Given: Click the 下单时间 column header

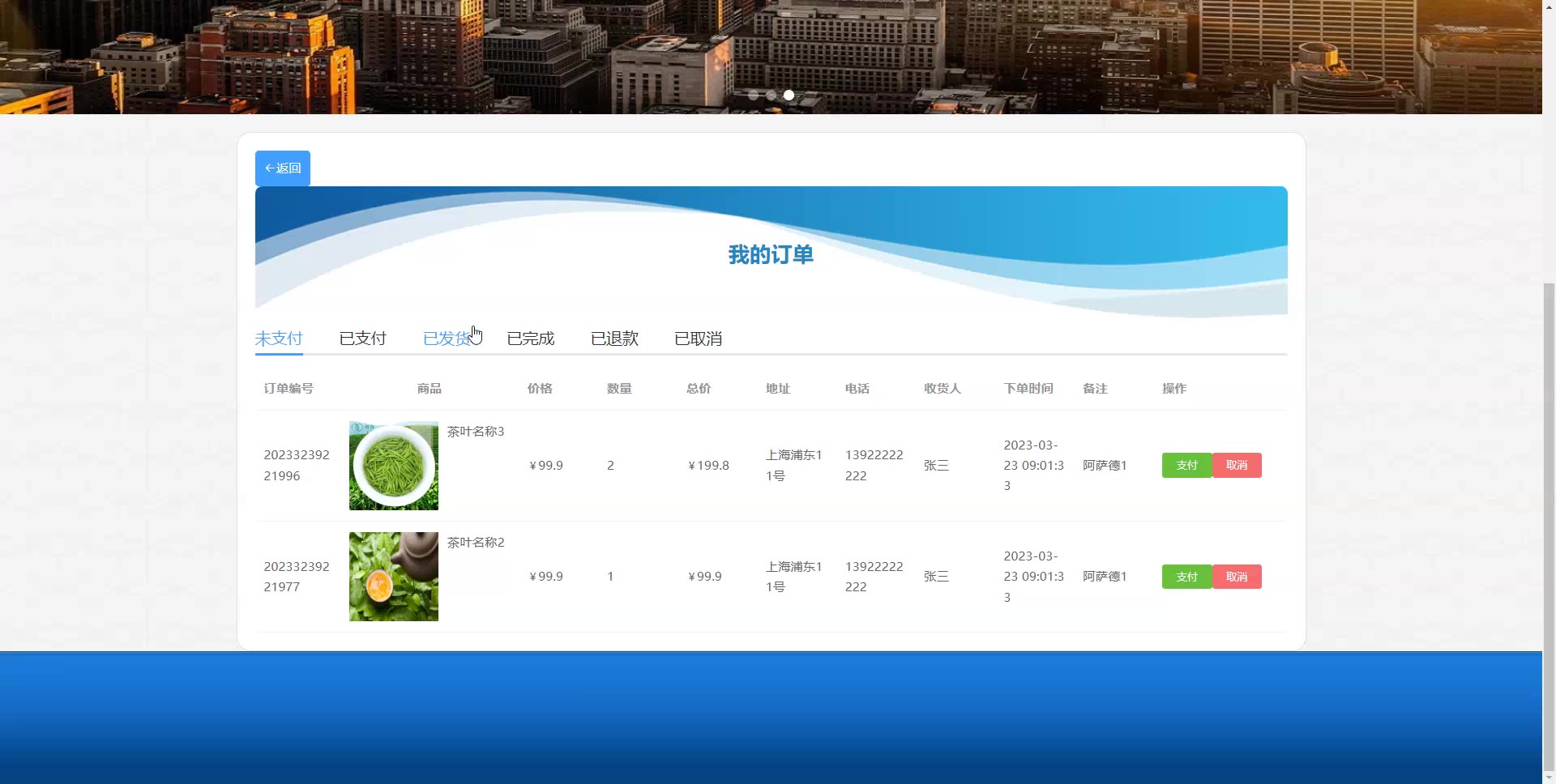Looking at the screenshot, I should 1028,389.
